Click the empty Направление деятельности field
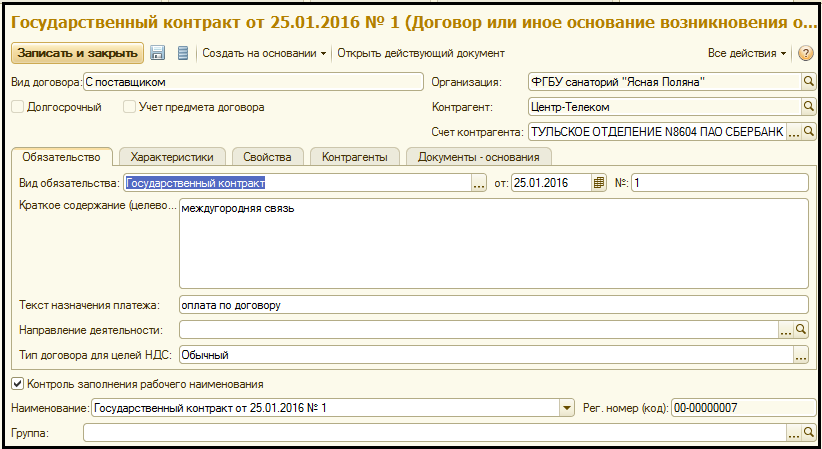Image resolution: width=822 pixels, height=449 pixels. pyautogui.click(x=479, y=329)
